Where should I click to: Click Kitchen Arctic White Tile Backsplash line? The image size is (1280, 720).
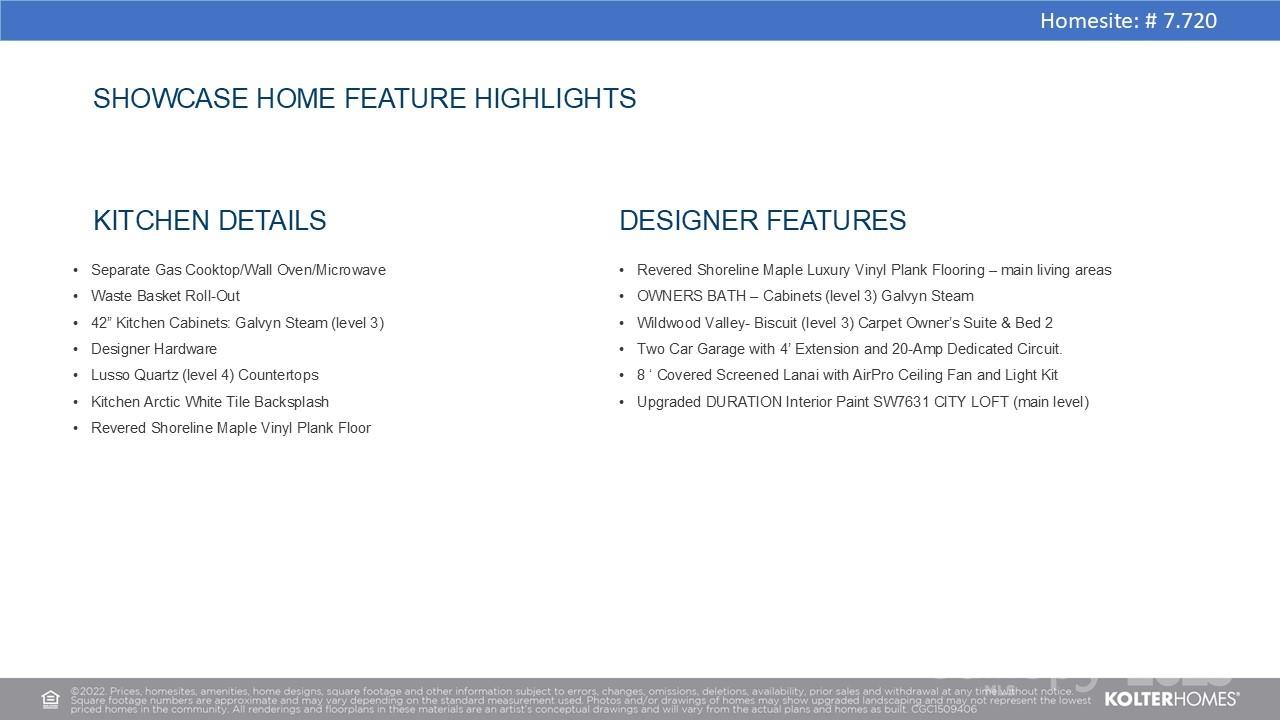(x=210, y=402)
